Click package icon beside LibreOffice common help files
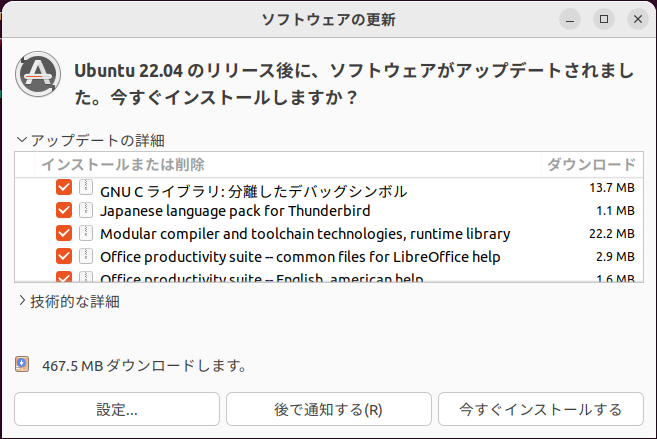Viewport: 657px width, 439px height. (x=85, y=256)
